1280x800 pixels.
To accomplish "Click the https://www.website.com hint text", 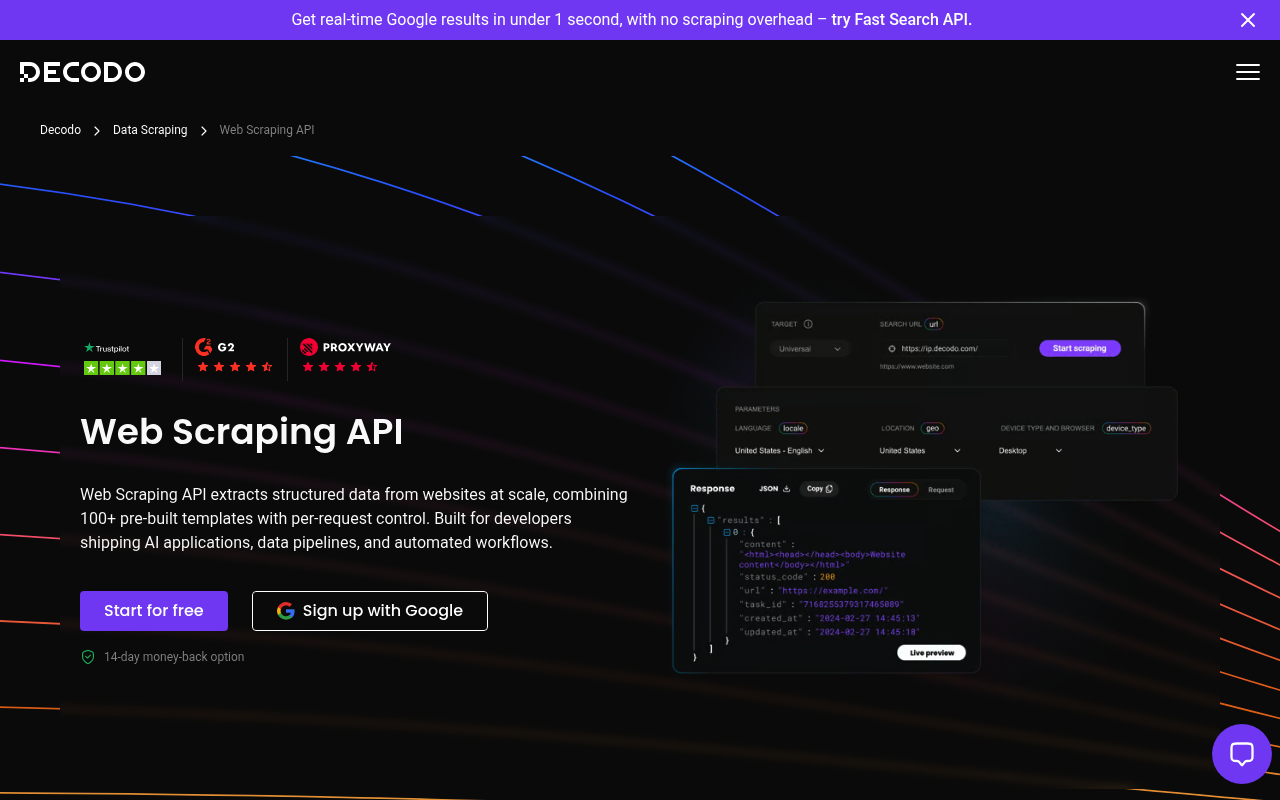I will [x=917, y=367].
